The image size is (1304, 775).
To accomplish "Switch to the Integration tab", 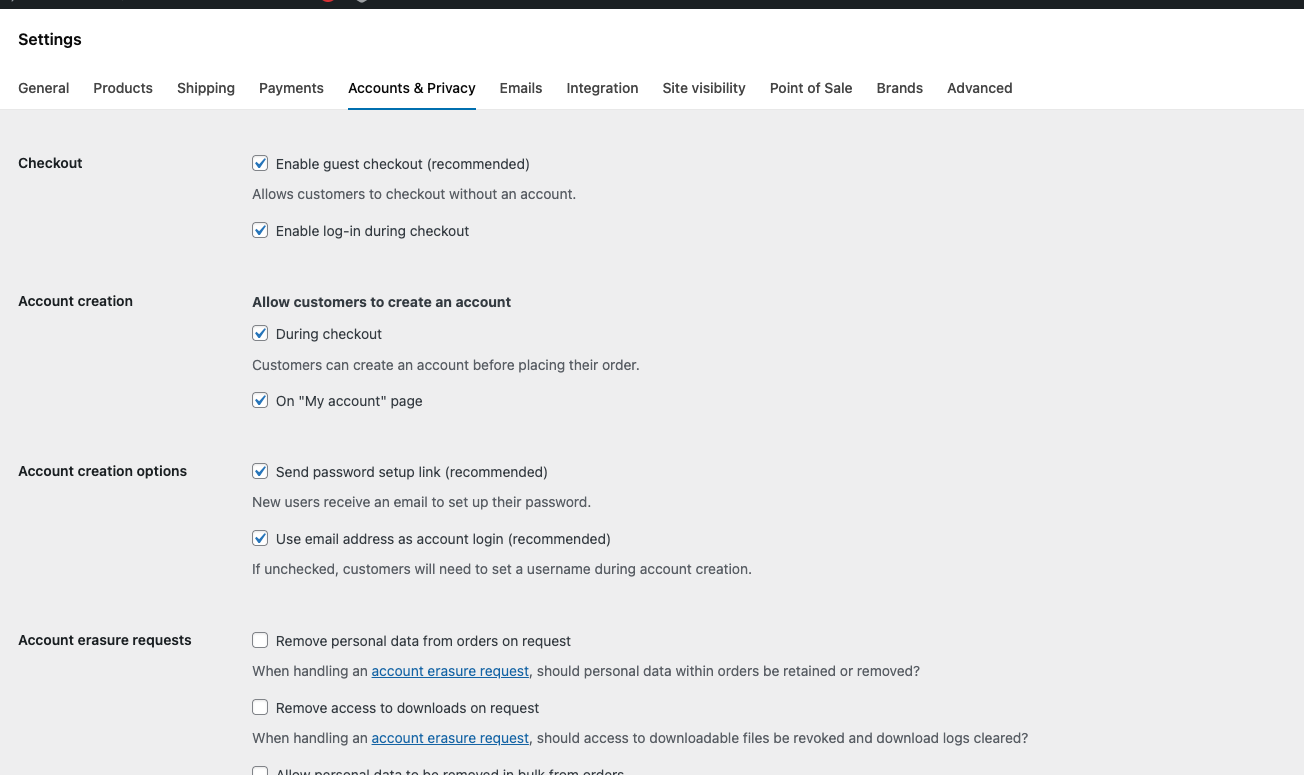I will pyautogui.click(x=602, y=88).
